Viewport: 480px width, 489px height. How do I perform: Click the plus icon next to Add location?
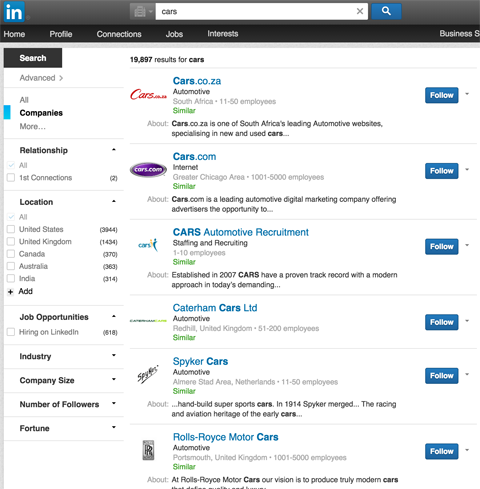[x=10, y=292]
